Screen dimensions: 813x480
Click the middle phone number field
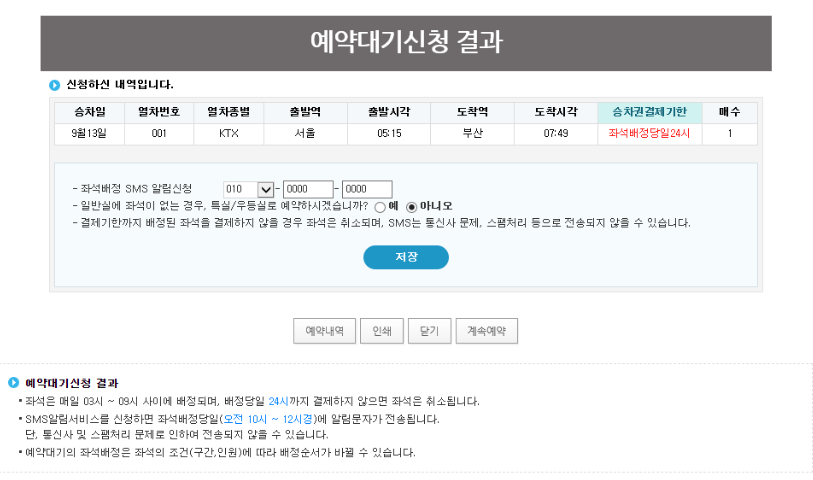click(x=308, y=189)
